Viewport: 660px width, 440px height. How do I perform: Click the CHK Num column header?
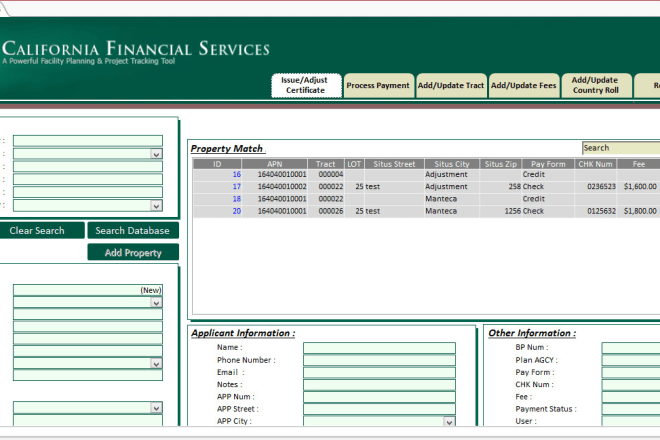pos(596,164)
